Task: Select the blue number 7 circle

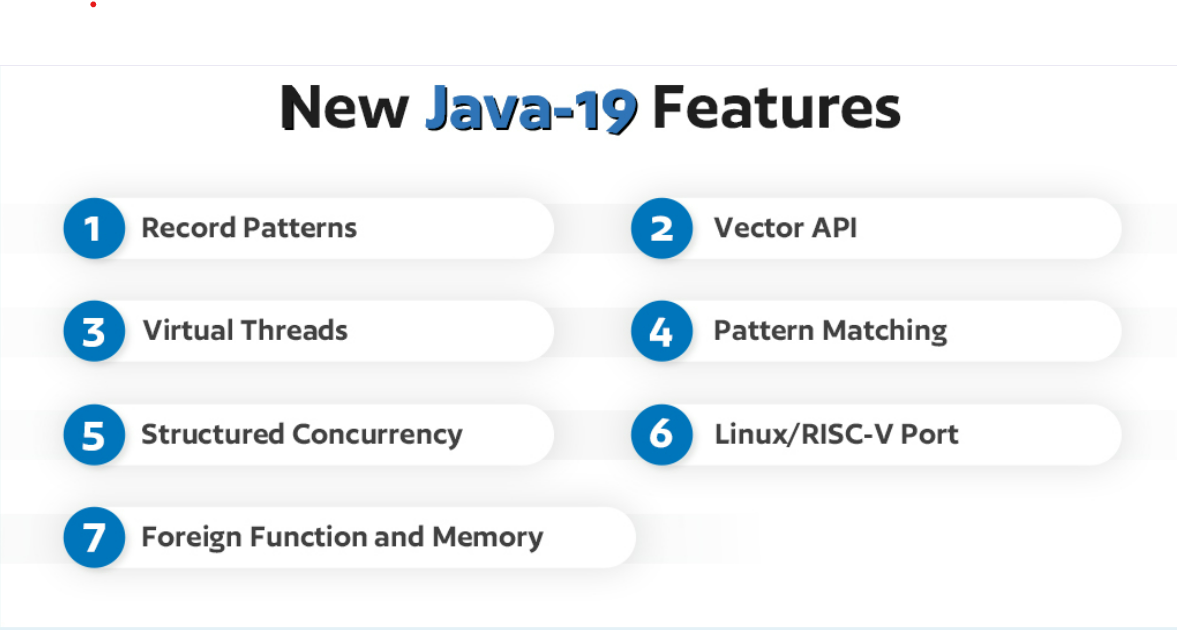Action: point(94,538)
